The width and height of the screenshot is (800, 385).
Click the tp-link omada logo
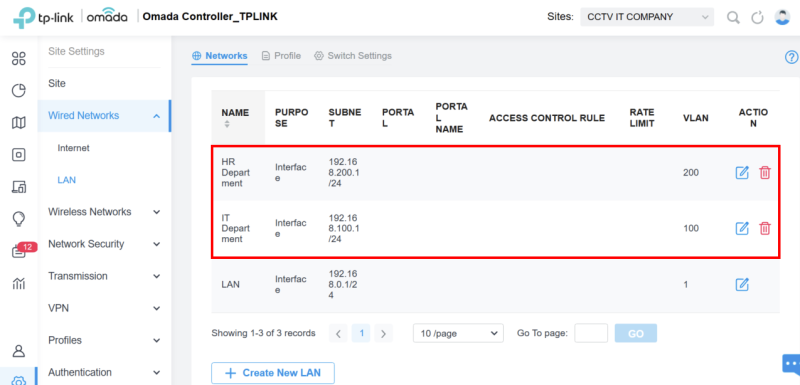click(70, 17)
